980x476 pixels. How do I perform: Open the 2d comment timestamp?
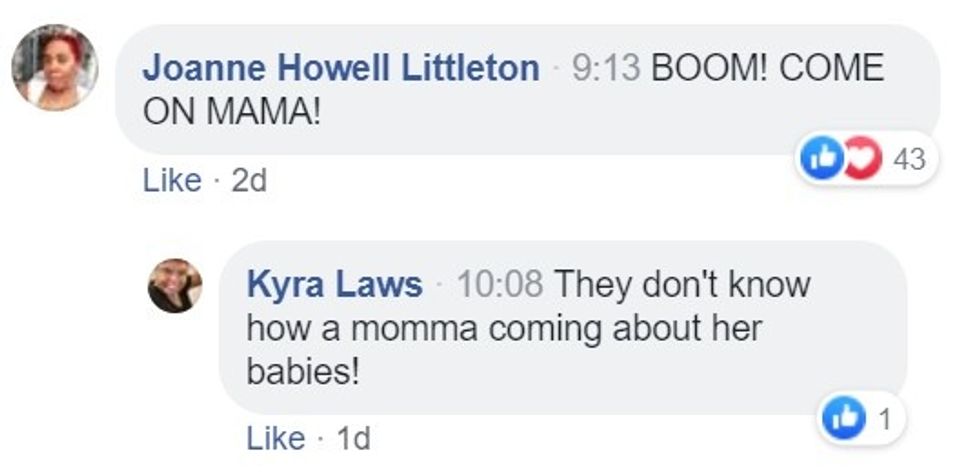(x=249, y=181)
